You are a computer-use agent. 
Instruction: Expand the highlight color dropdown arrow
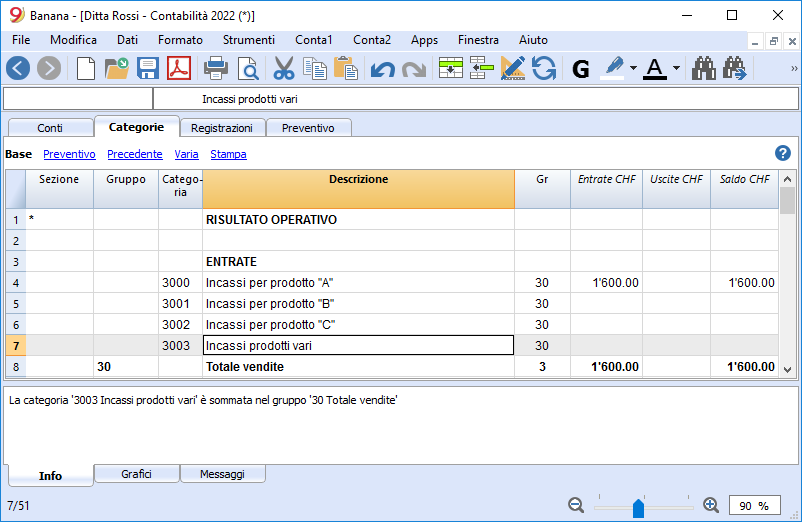[x=633, y=68]
